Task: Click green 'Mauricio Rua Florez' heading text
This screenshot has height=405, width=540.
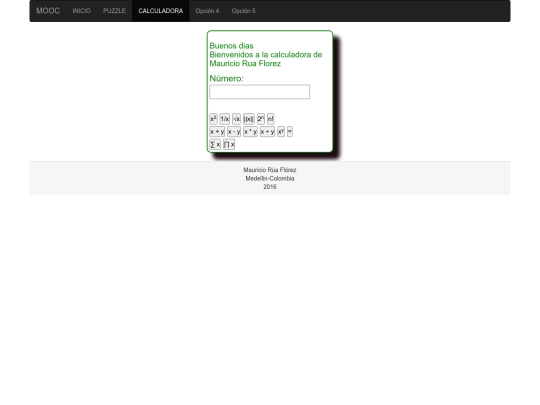Action: click(x=245, y=64)
